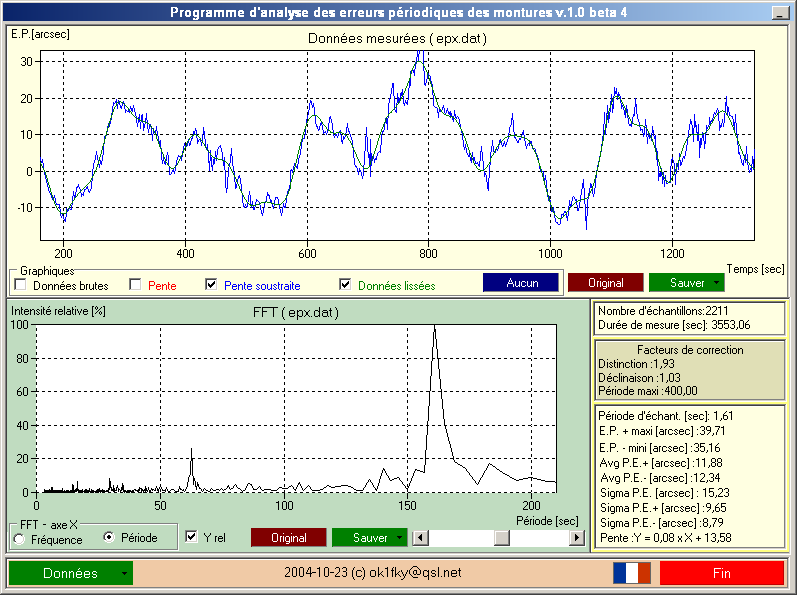The image size is (797, 595).
Task: Click the FFT scrollbar left arrow
Action: [x=420, y=538]
